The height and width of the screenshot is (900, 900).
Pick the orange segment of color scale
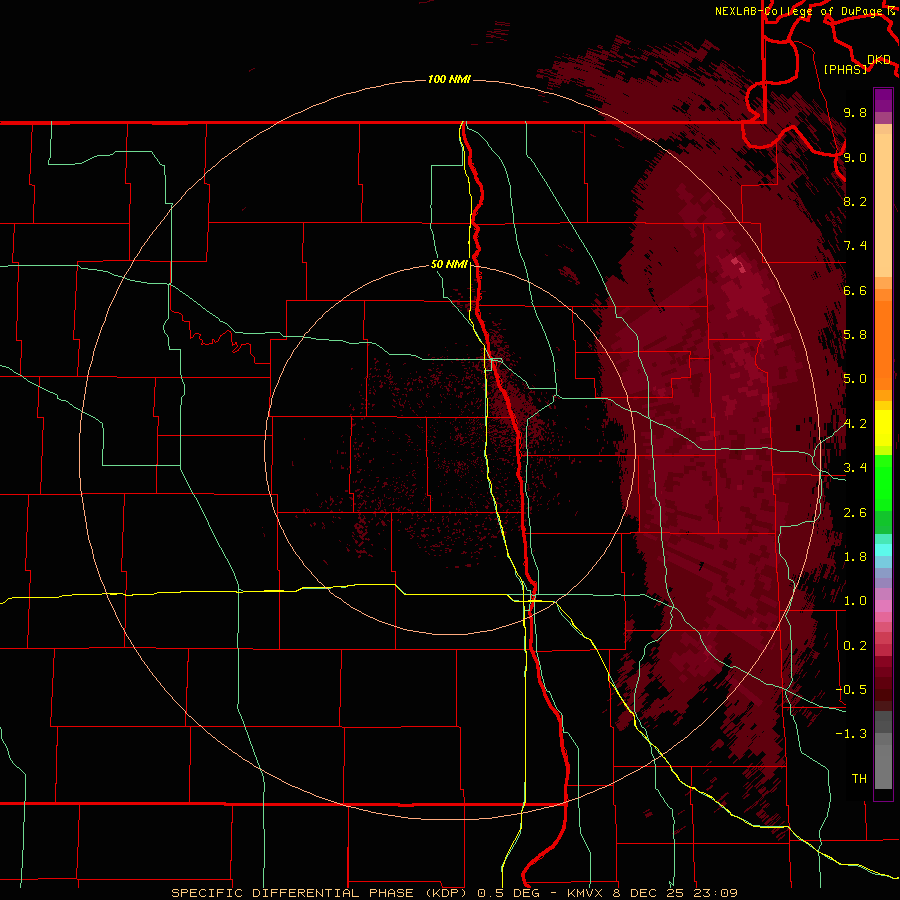883,346
